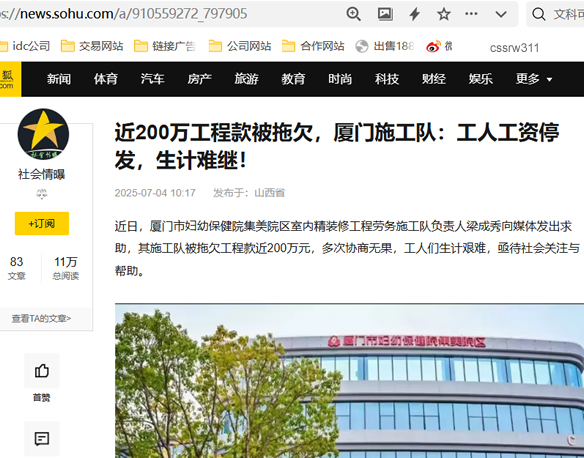Open the 查看TA的文章 link
584x458 pixels.
point(41,318)
